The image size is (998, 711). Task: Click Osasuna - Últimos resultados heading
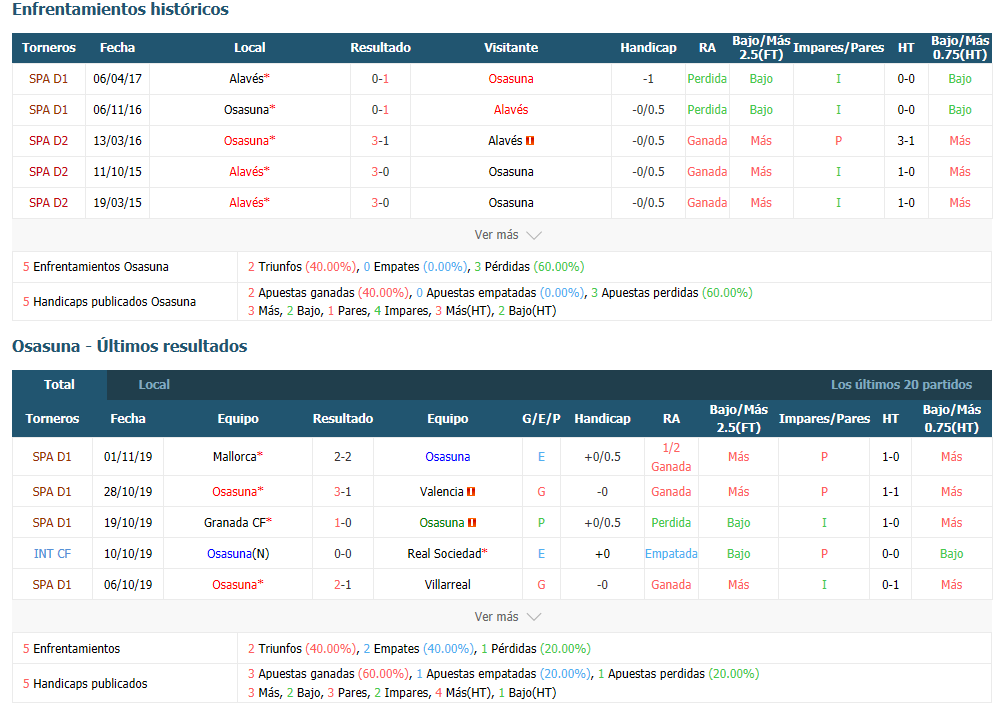(x=130, y=346)
